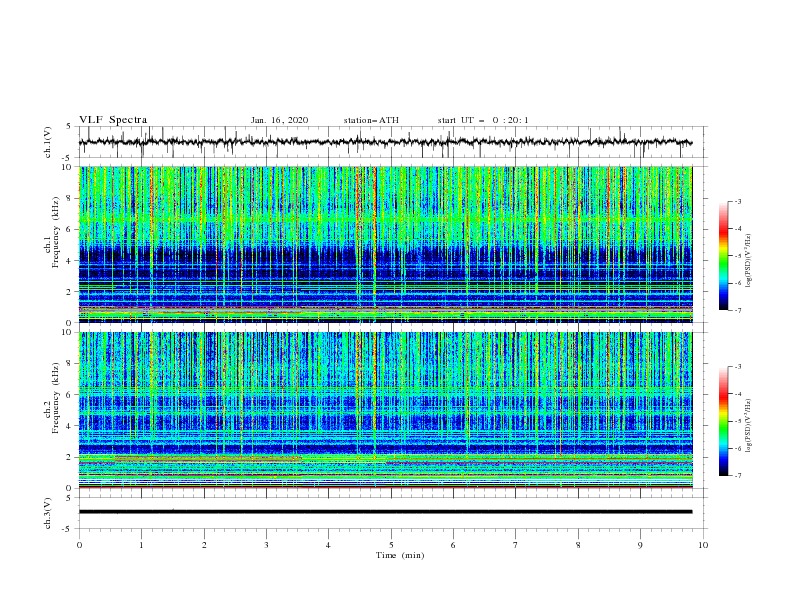
Task: Click ch.2 frequency tick label "8"
Action: 70,364
